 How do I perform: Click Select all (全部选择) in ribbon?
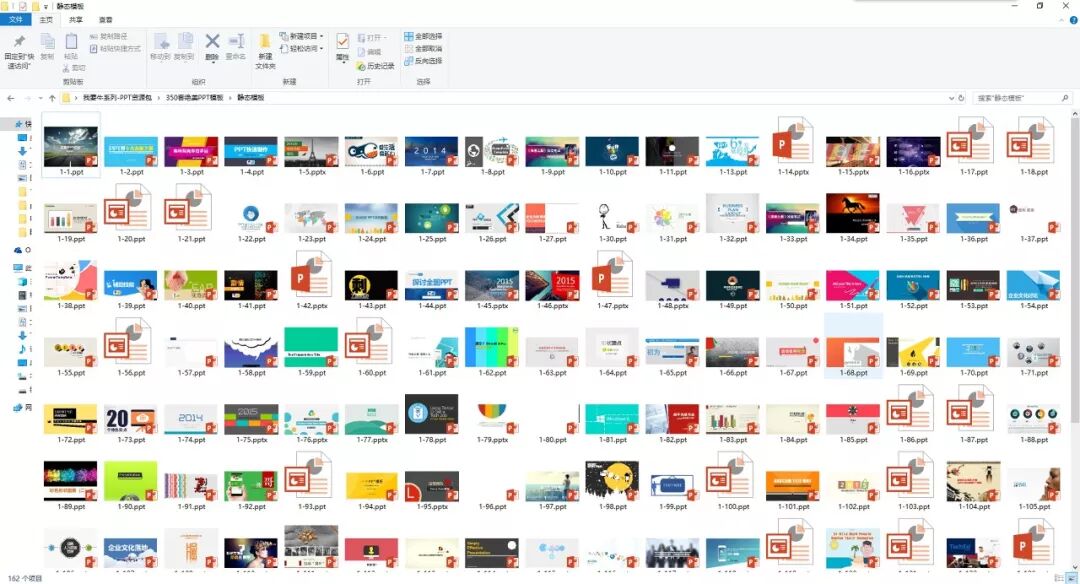[x=423, y=36]
